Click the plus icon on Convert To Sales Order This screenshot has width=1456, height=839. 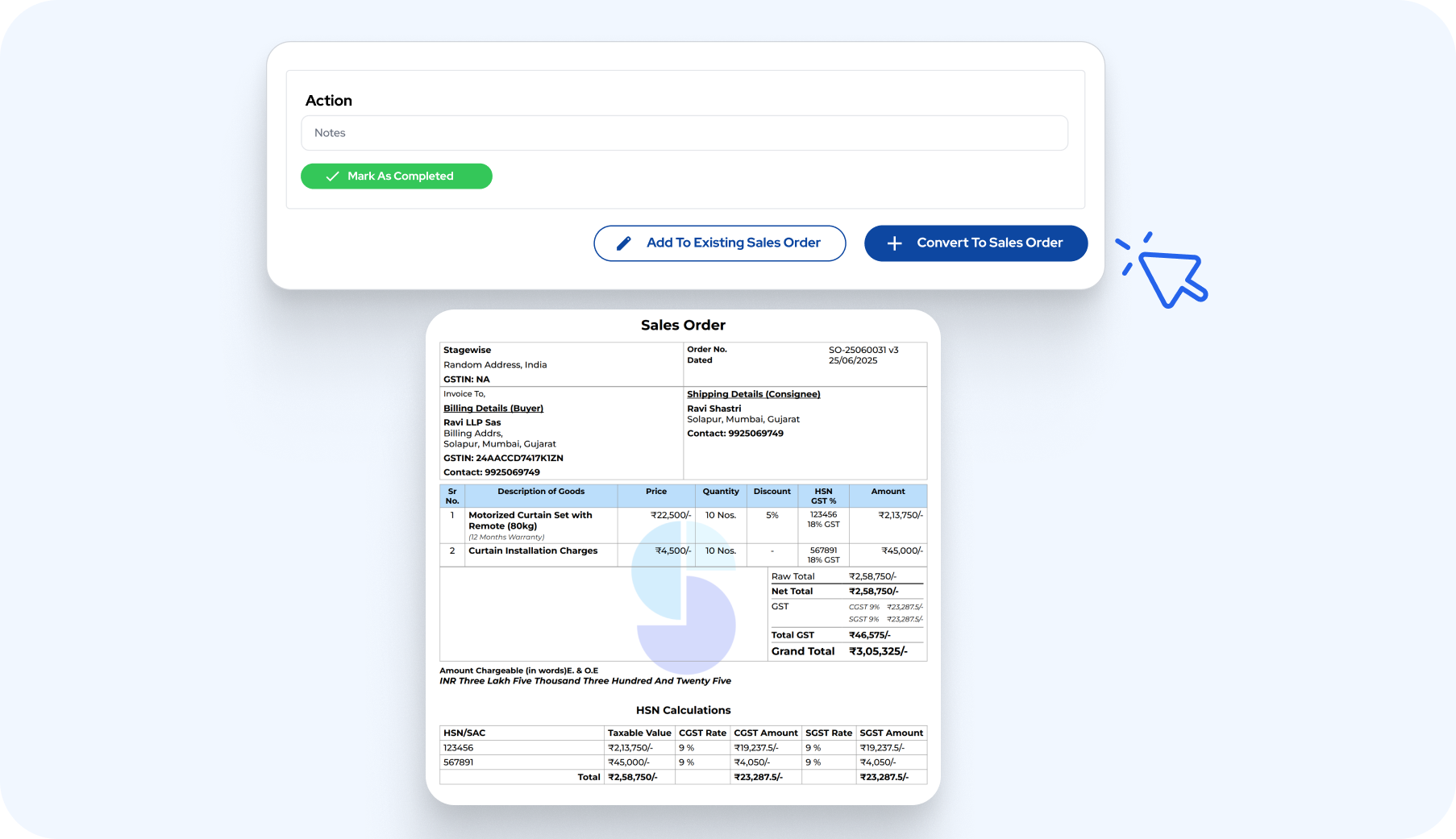click(894, 243)
